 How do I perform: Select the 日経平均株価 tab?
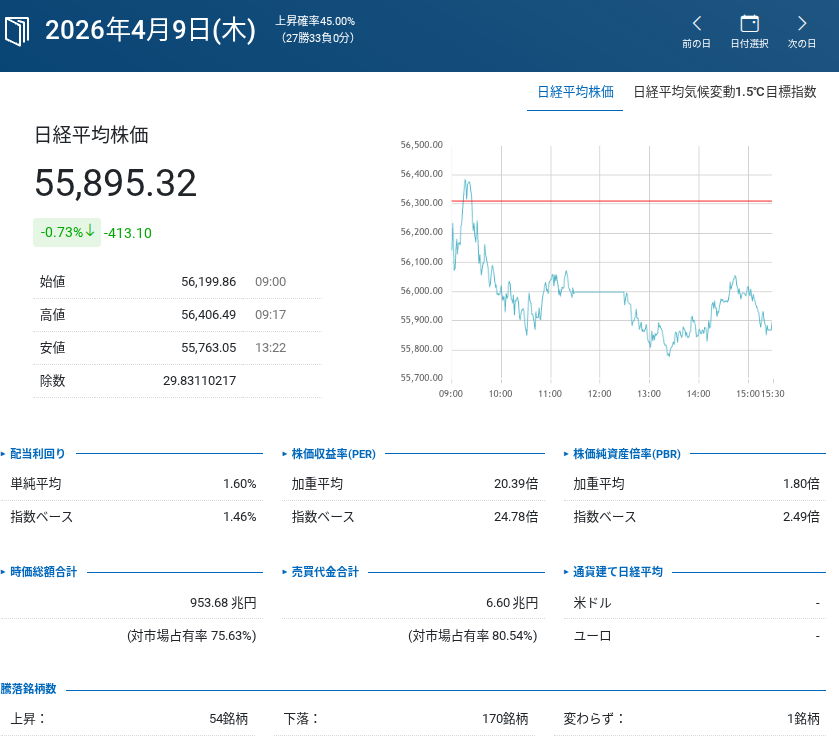pos(575,92)
